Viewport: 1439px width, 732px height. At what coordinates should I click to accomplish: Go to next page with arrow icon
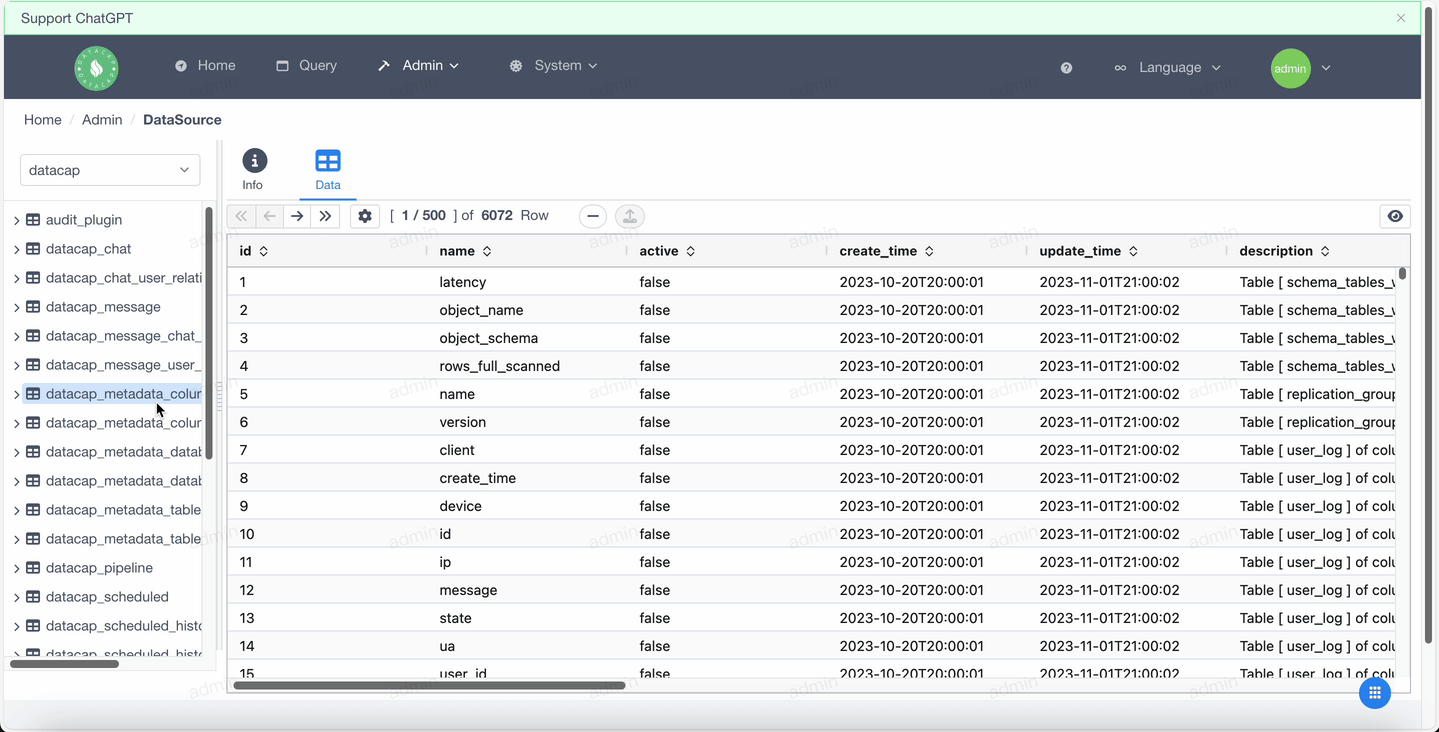[296, 215]
